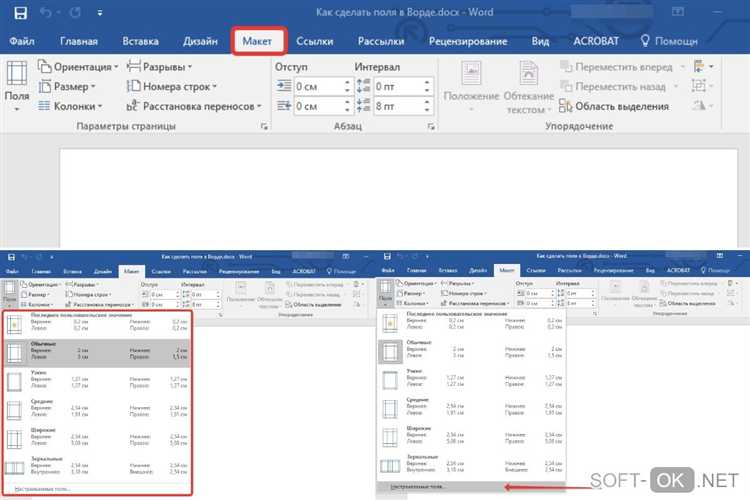
Task: Choose the Узкие margins in bottom-left window
Action: click(97, 381)
